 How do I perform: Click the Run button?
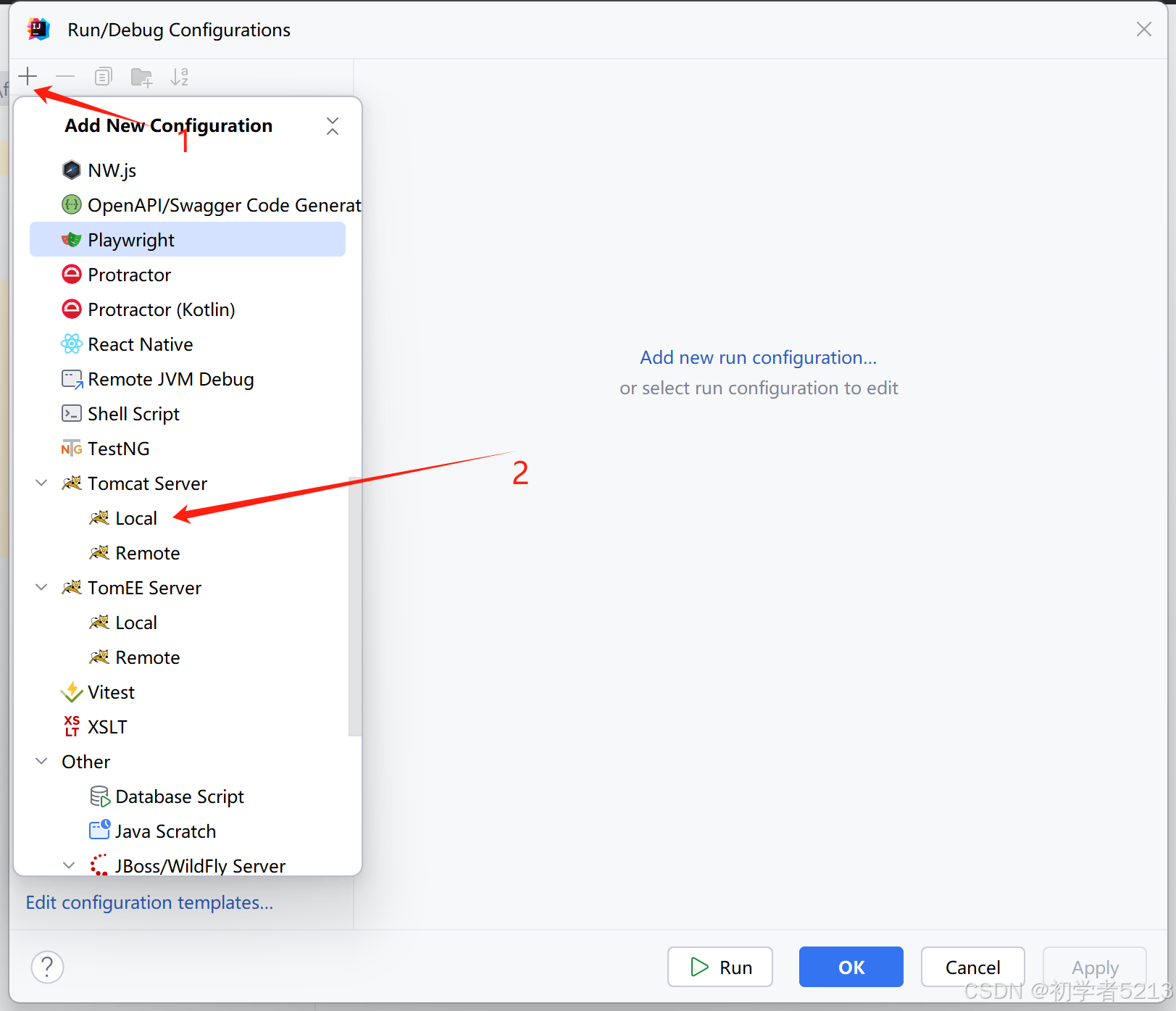[x=720, y=967]
